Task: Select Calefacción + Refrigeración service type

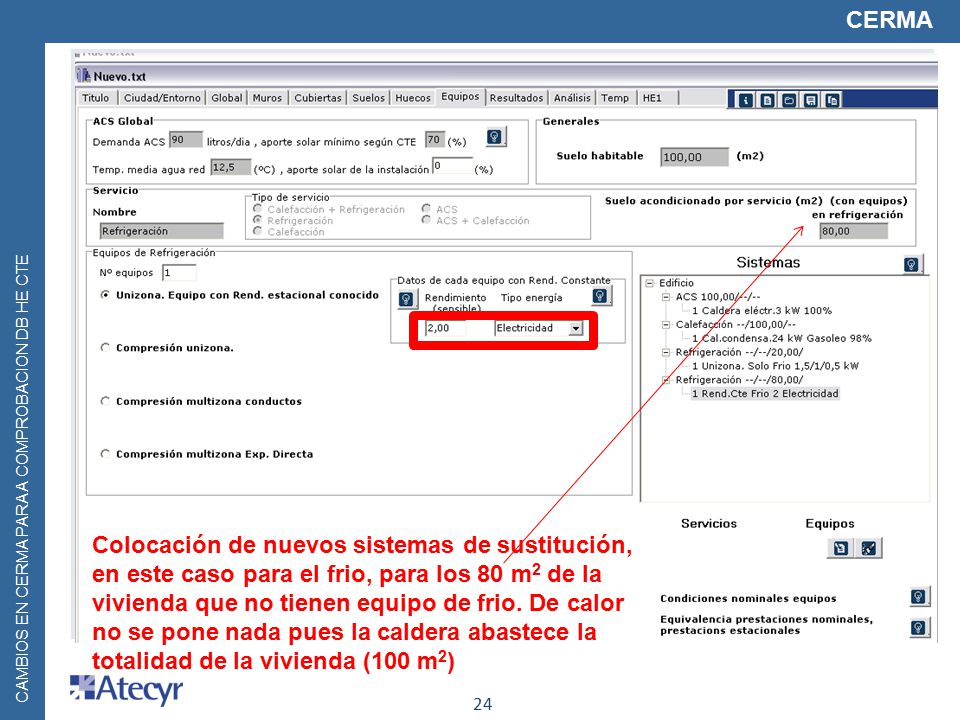Action: 258,209
